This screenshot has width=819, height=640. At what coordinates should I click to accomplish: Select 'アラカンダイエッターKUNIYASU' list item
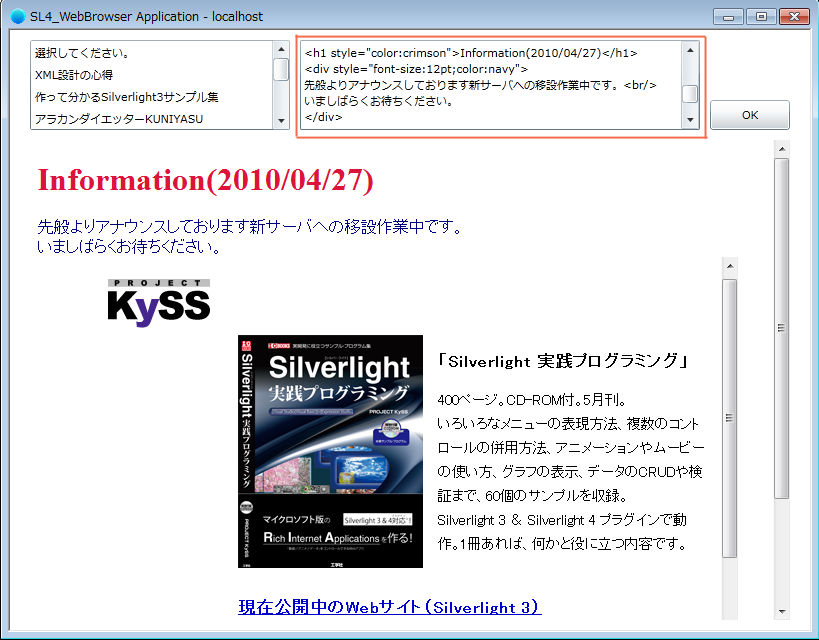click(x=152, y=119)
